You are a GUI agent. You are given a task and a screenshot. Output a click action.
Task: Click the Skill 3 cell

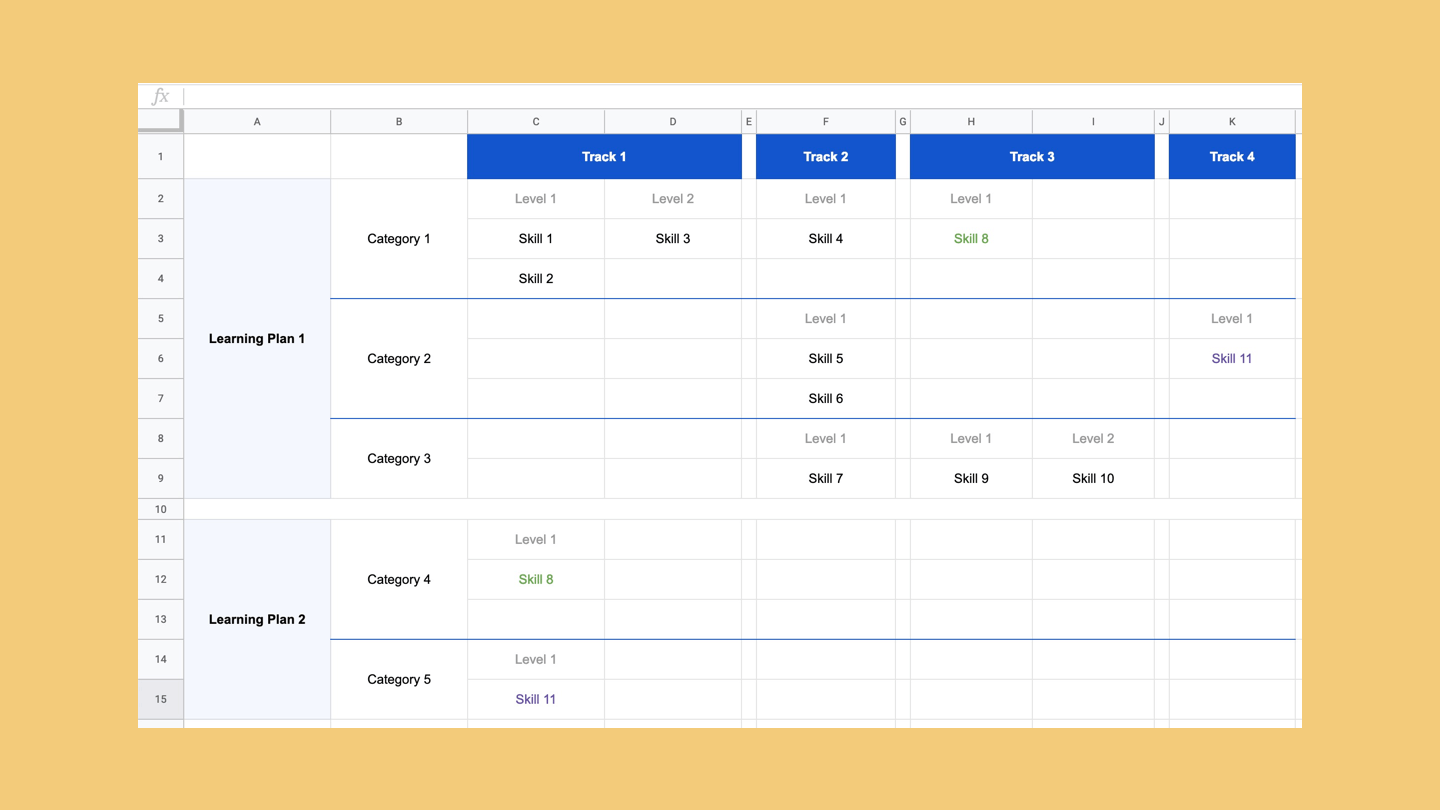point(673,239)
